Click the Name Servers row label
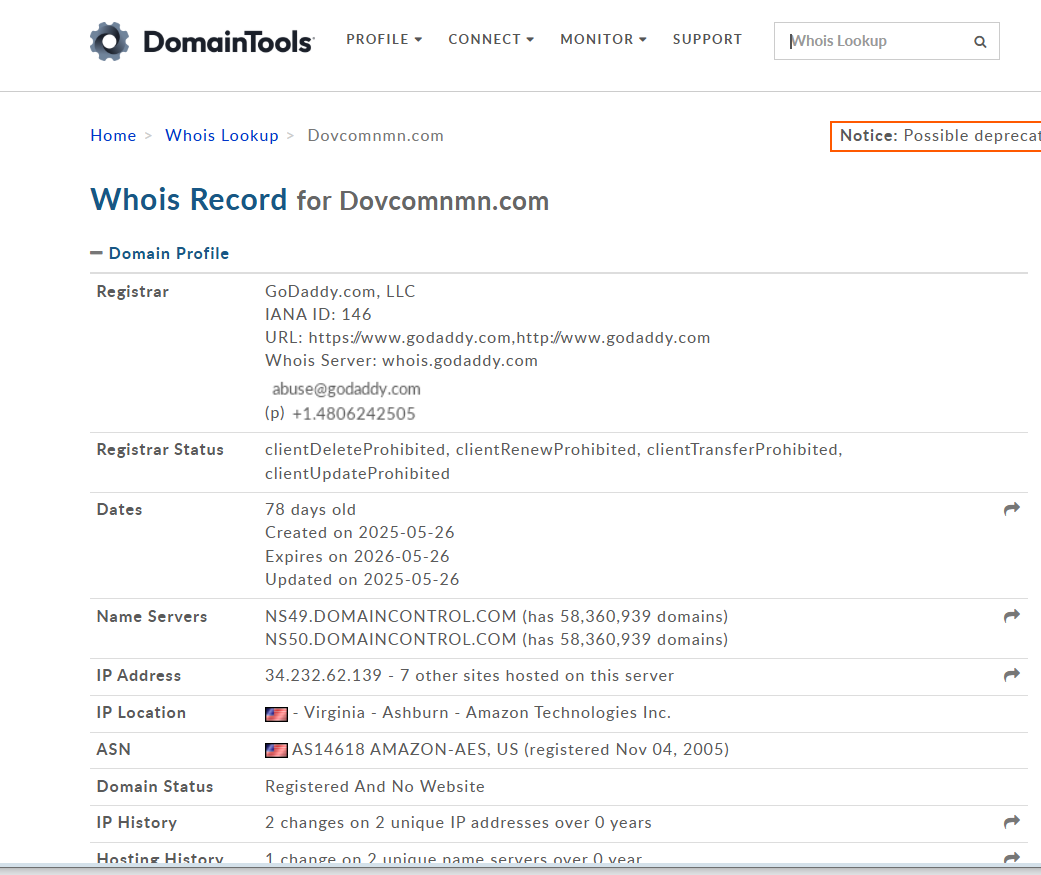Viewport: 1041px width, 875px height. [x=152, y=616]
